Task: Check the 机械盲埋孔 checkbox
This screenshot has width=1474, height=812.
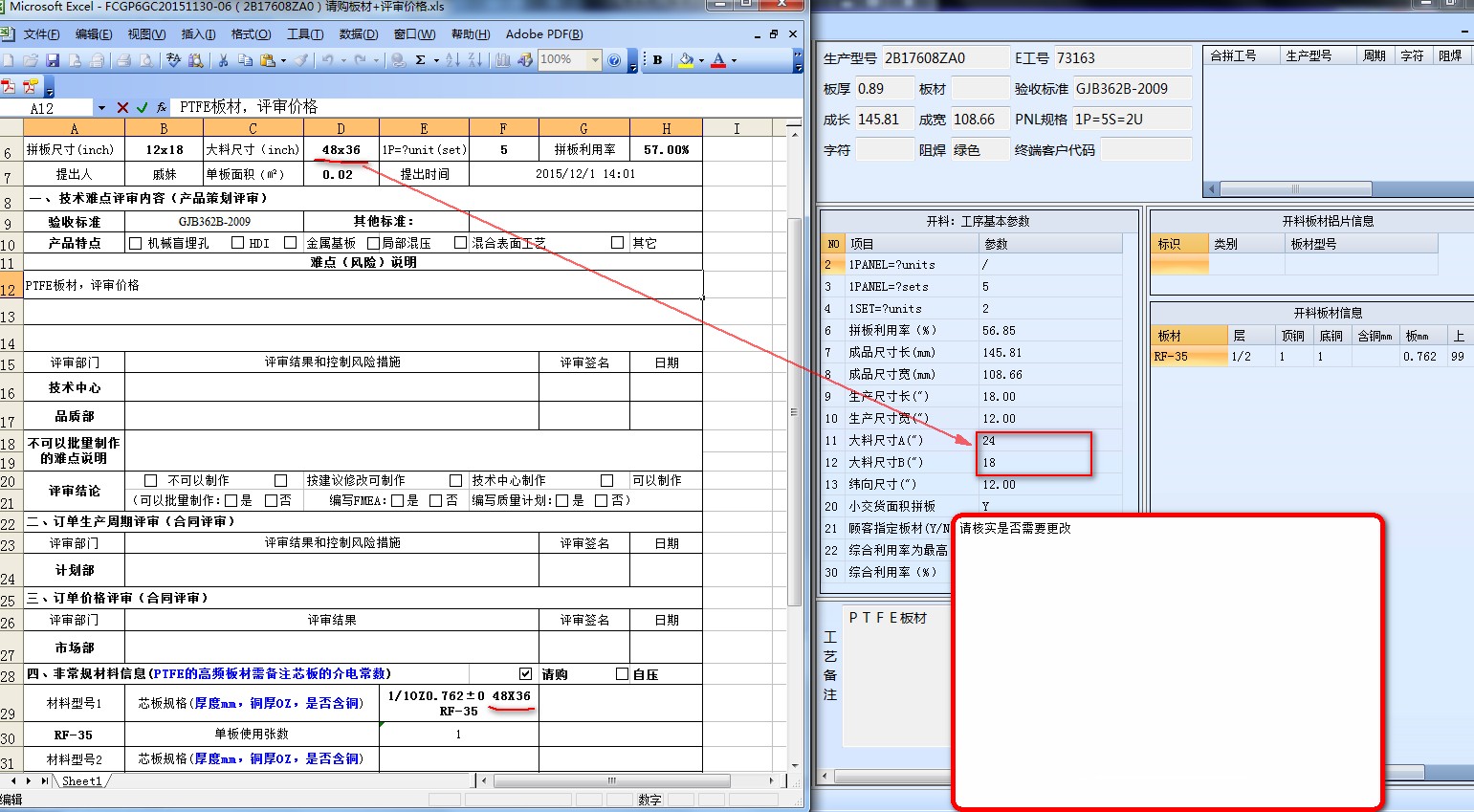Action: [135, 243]
